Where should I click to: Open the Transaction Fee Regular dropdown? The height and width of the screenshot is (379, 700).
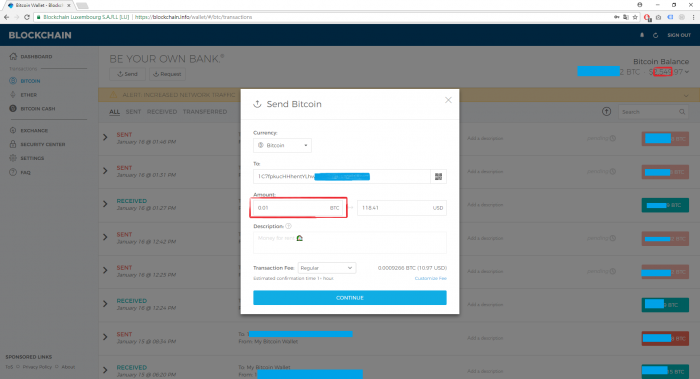(x=327, y=268)
